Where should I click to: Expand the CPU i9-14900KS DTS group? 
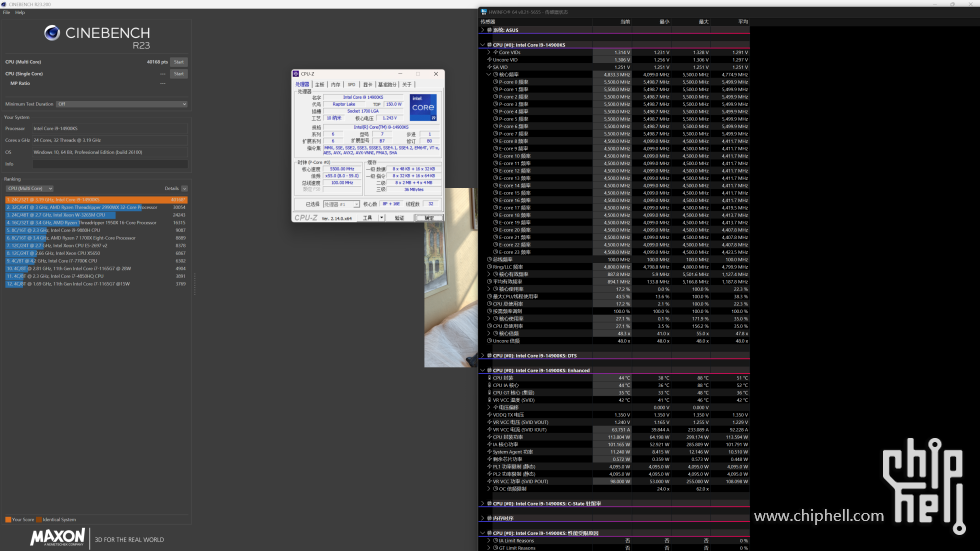[x=482, y=355]
